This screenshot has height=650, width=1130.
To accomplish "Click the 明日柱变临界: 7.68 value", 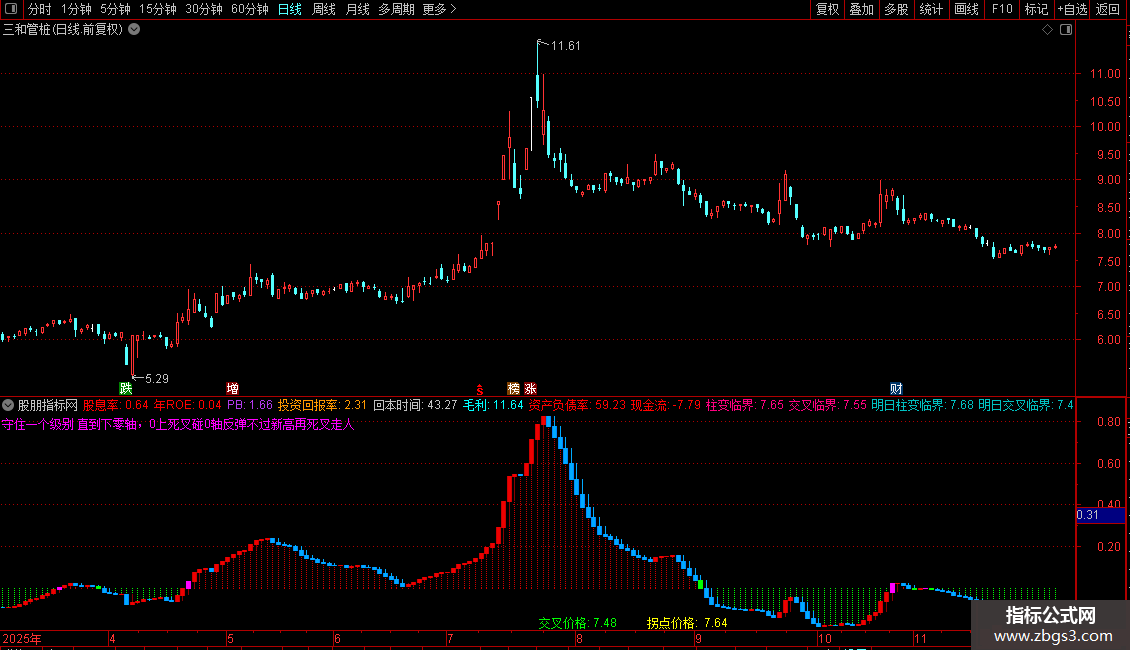I will pyautogui.click(x=922, y=405).
